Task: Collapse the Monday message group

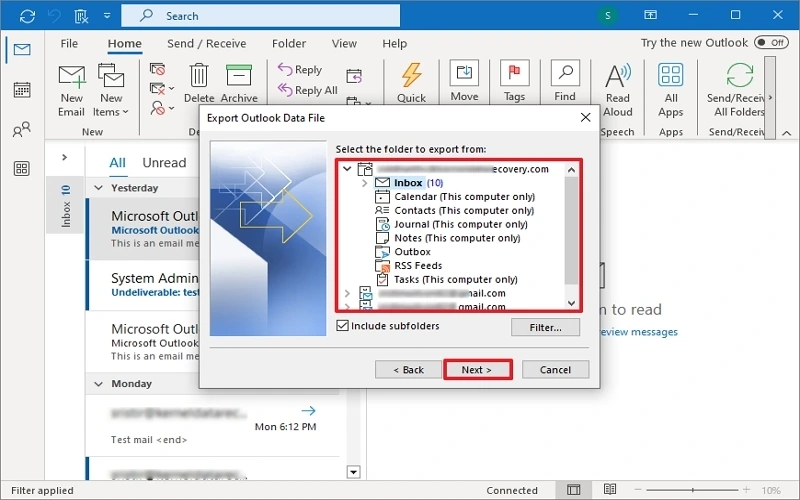Action: (x=98, y=384)
